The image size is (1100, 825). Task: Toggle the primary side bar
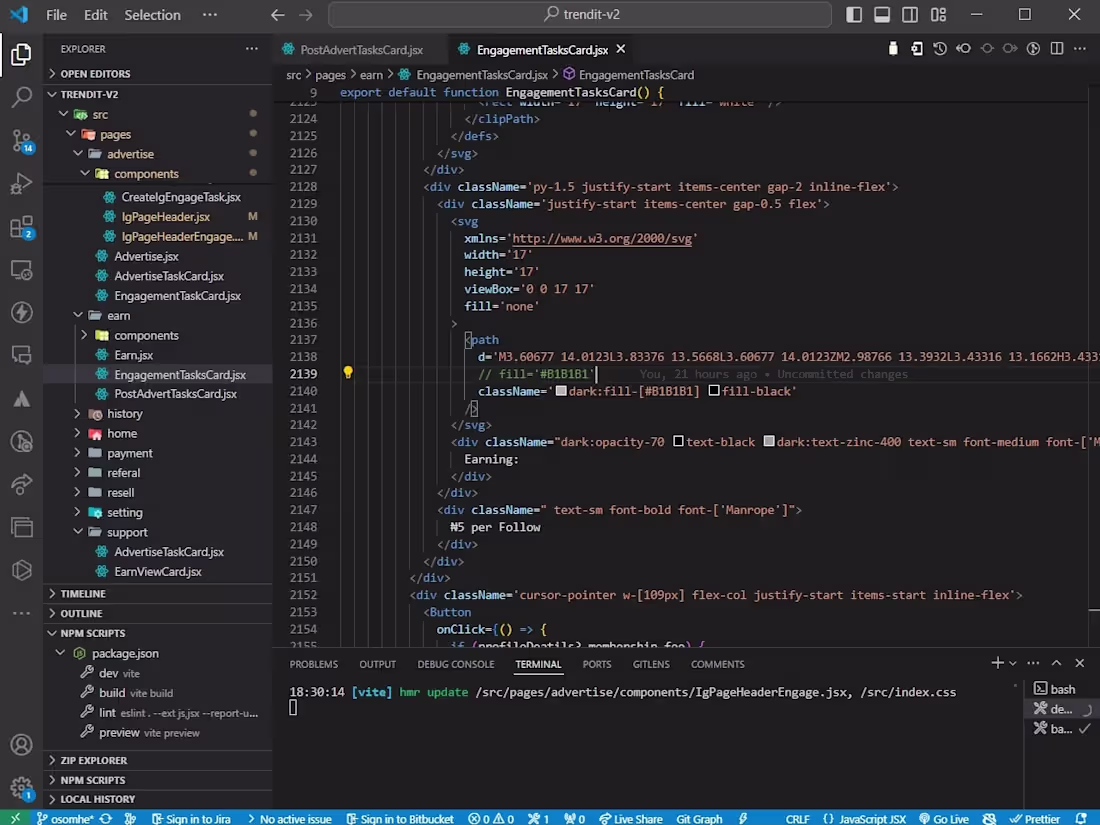[854, 15]
